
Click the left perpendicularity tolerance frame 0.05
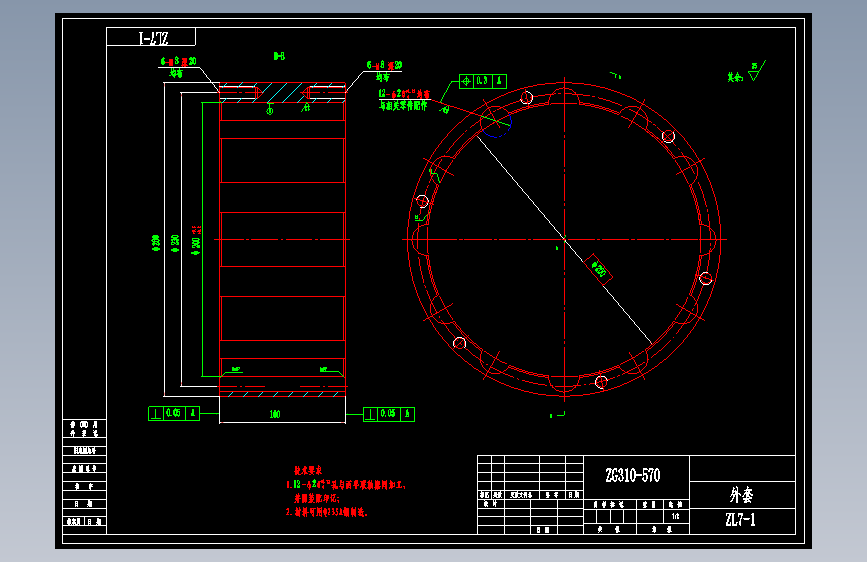pyautogui.click(x=174, y=413)
